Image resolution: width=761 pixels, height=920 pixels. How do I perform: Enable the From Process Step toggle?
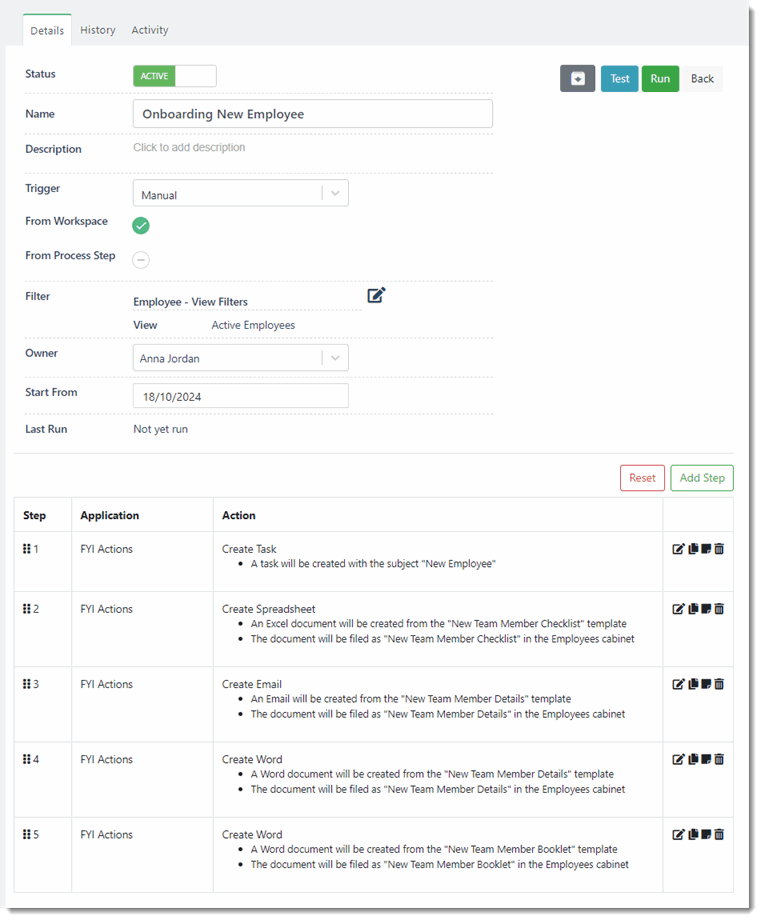point(140,259)
